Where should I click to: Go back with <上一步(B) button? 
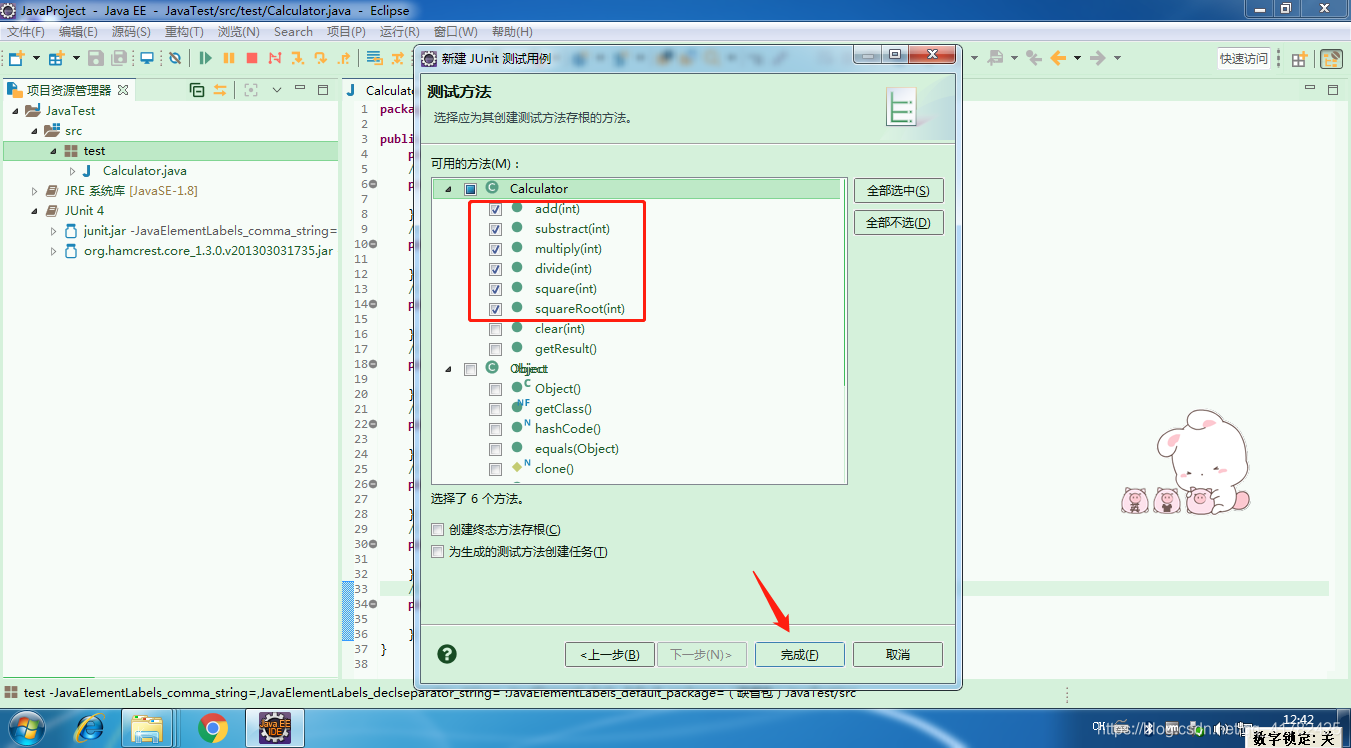tap(610, 655)
